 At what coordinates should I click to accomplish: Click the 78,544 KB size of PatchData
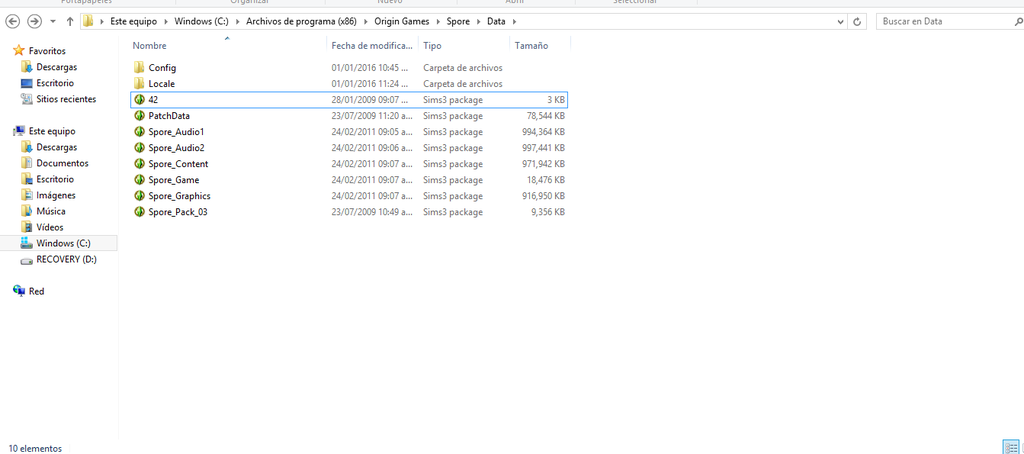coord(546,116)
